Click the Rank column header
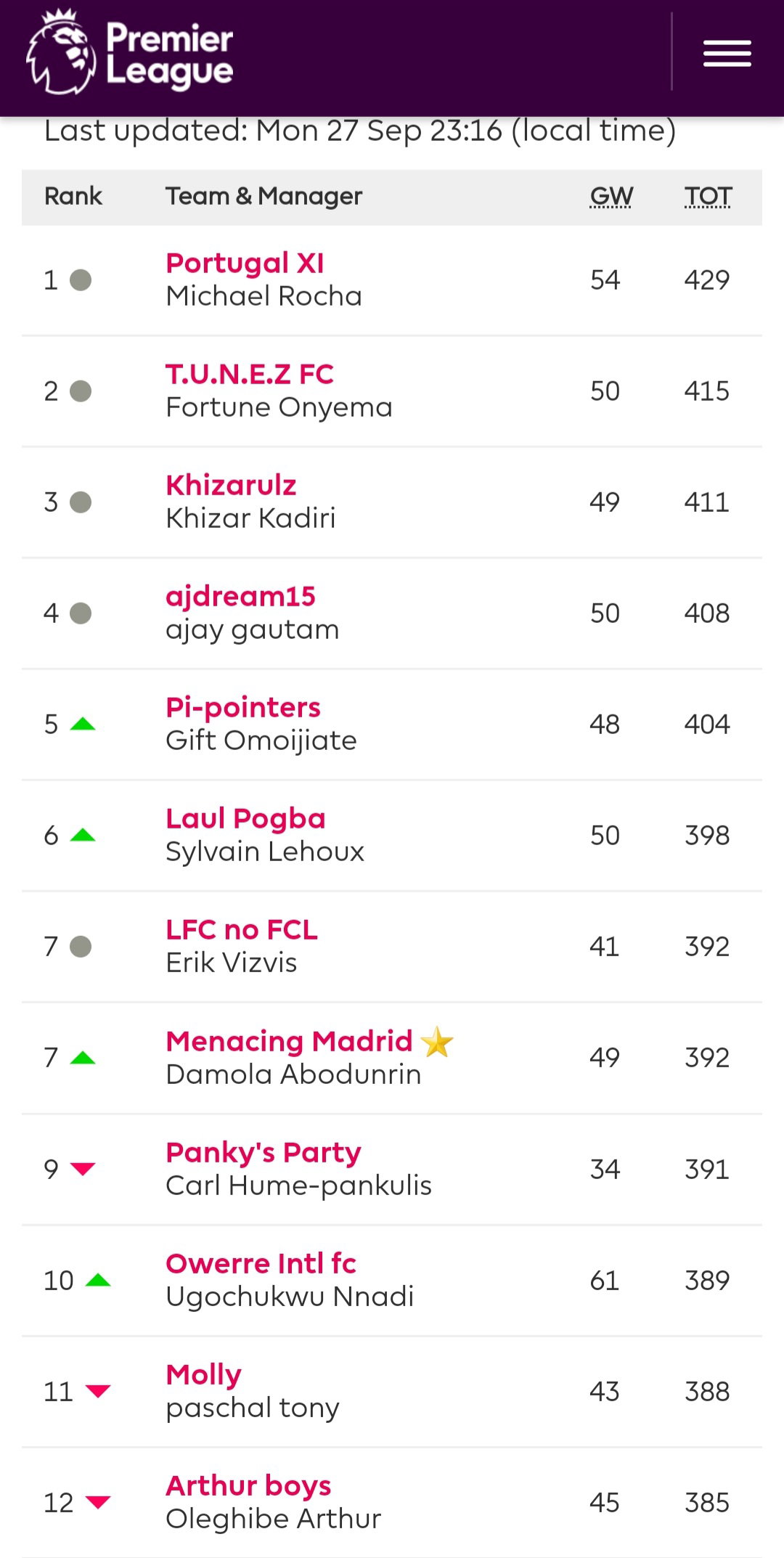 (x=73, y=196)
